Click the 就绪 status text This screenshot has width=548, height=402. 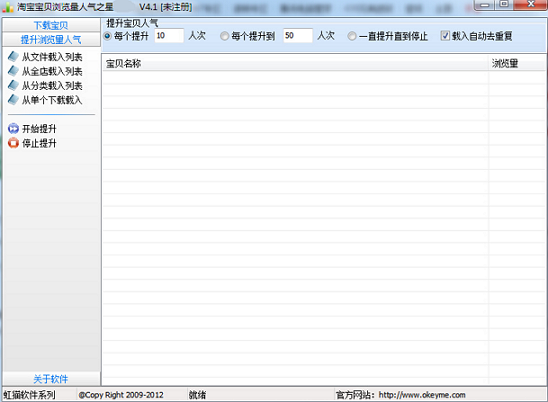197,395
